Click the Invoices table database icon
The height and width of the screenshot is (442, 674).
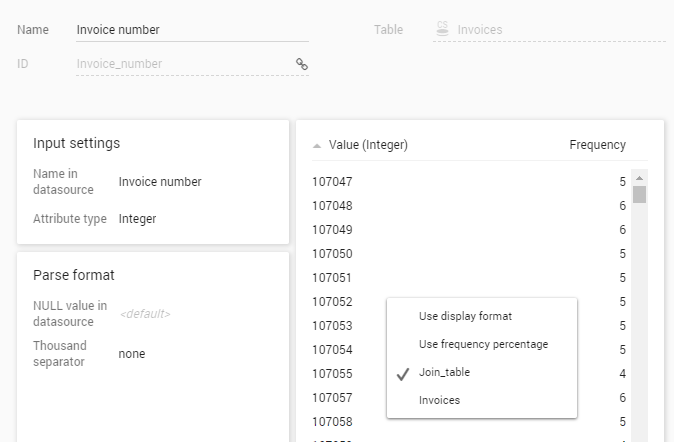coord(442,30)
